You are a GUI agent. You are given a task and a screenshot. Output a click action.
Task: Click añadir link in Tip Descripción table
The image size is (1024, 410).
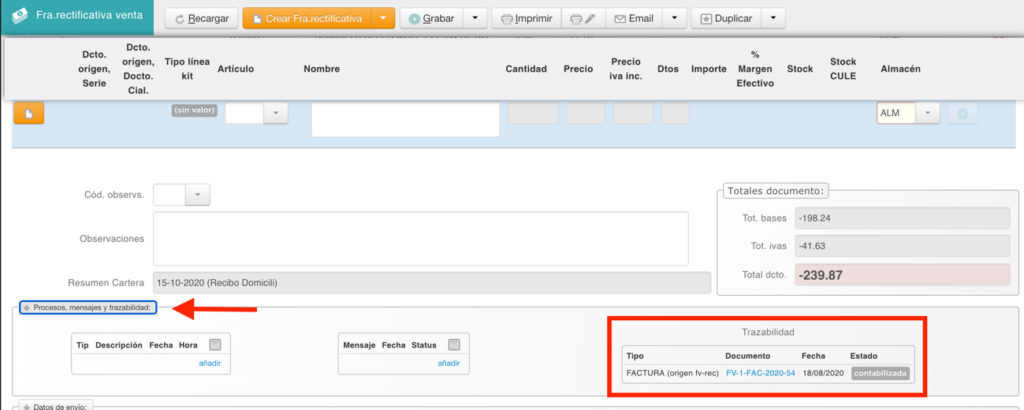(210, 364)
